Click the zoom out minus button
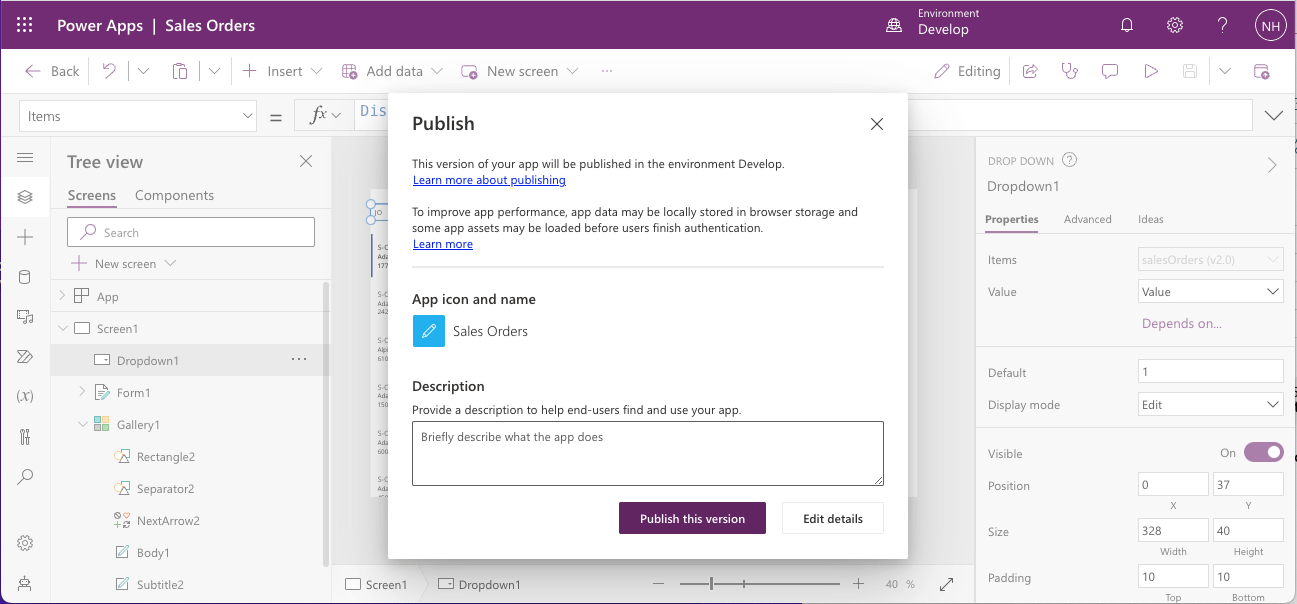The width and height of the screenshot is (1297, 604). 658,584
